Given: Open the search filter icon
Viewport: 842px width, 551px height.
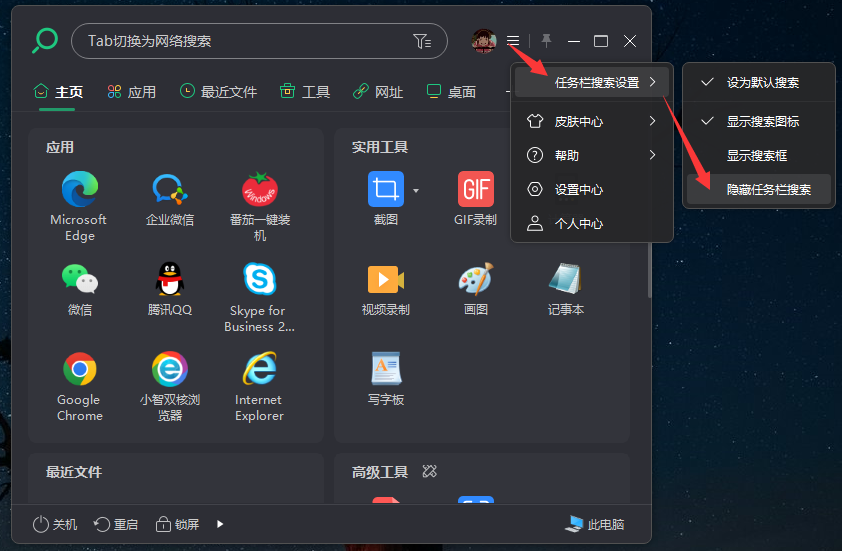Looking at the screenshot, I should (422, 41).
